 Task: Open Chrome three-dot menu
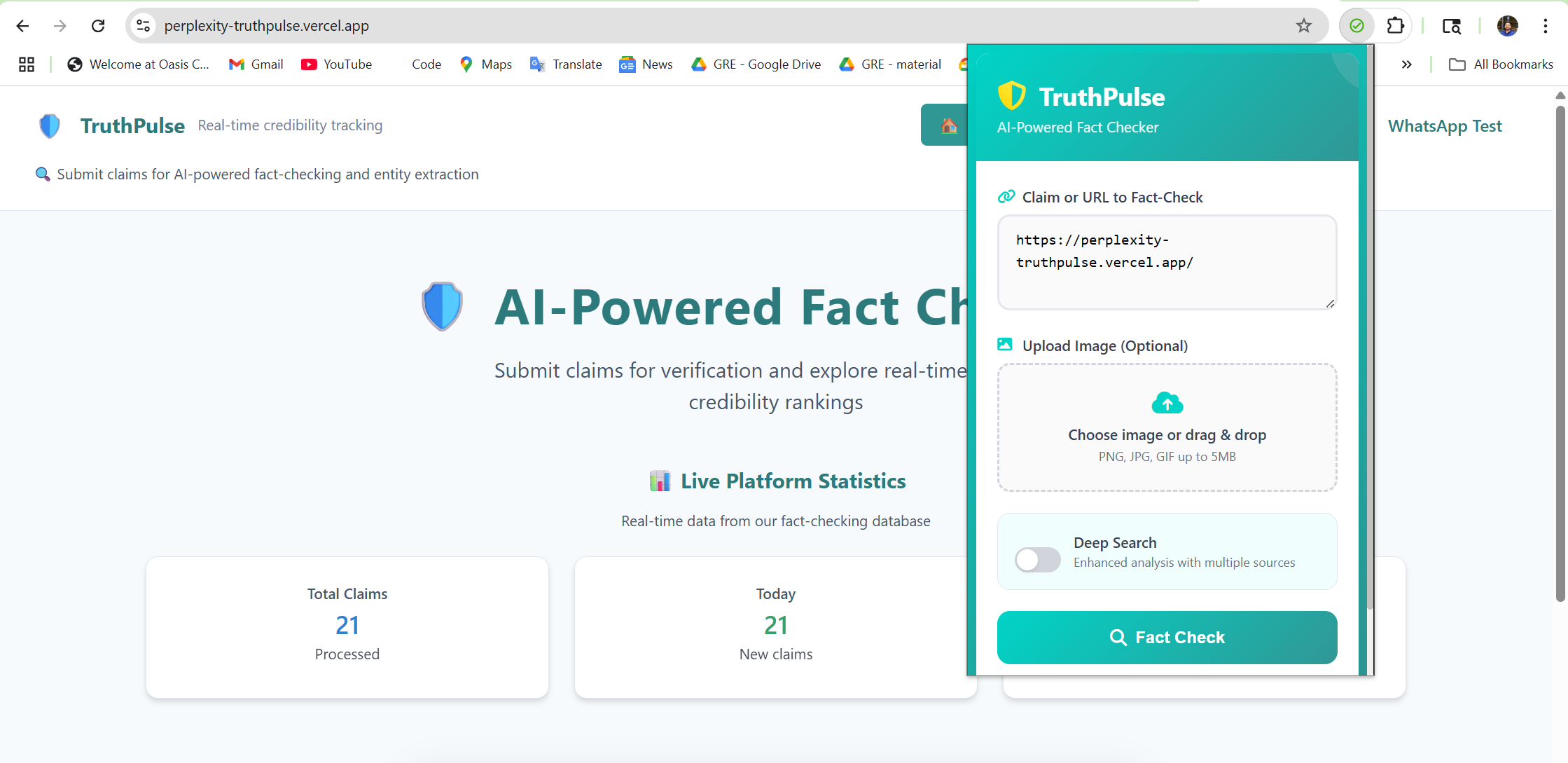tap(1545, 26)
